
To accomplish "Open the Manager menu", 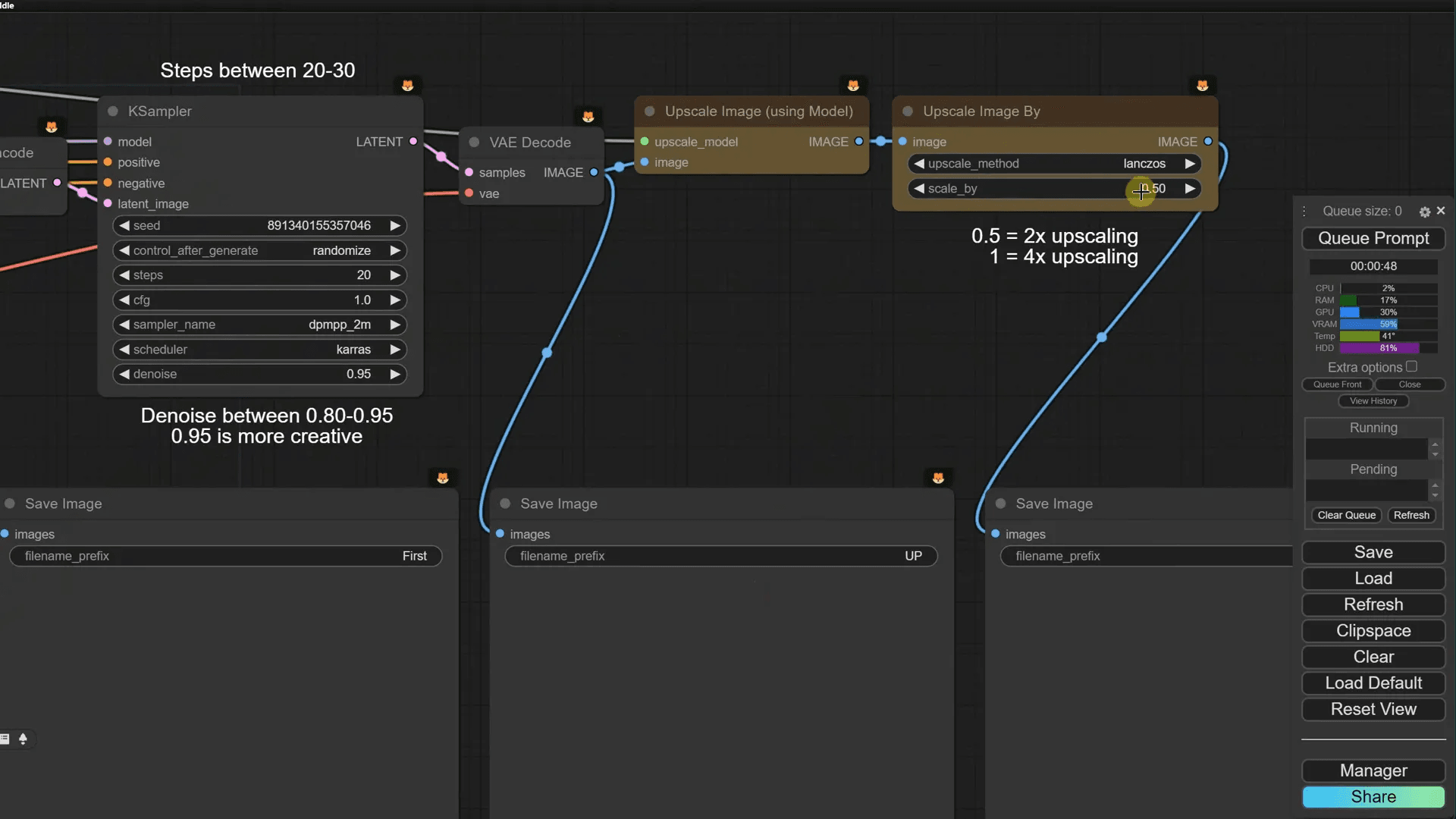I will (1373, 770).
